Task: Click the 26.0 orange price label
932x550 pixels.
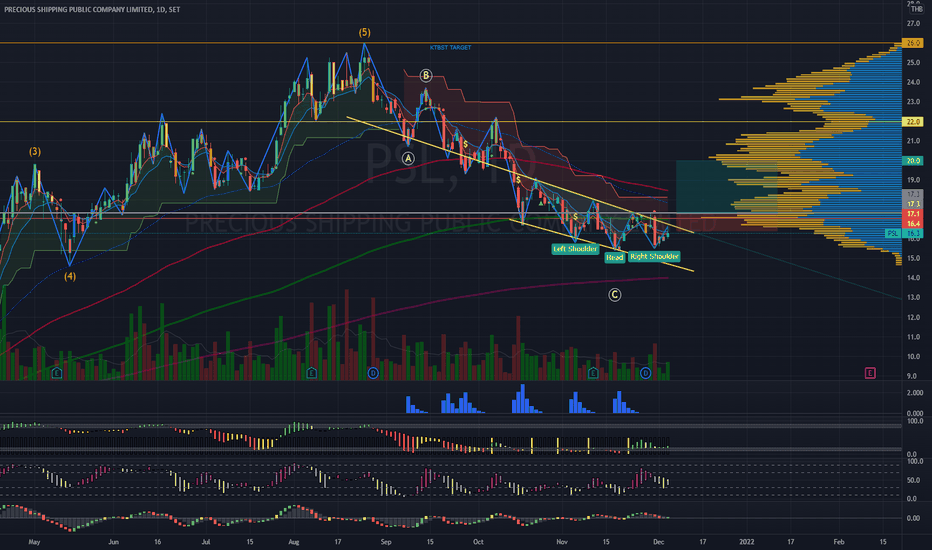Action: click(913, 43)
